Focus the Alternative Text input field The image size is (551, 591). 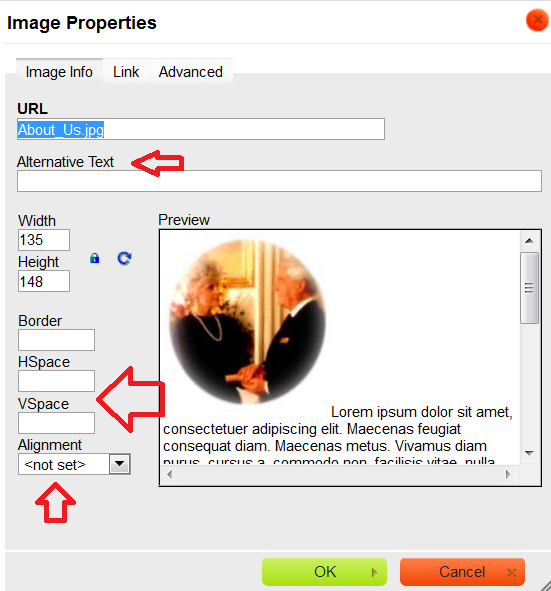[279, 181]
